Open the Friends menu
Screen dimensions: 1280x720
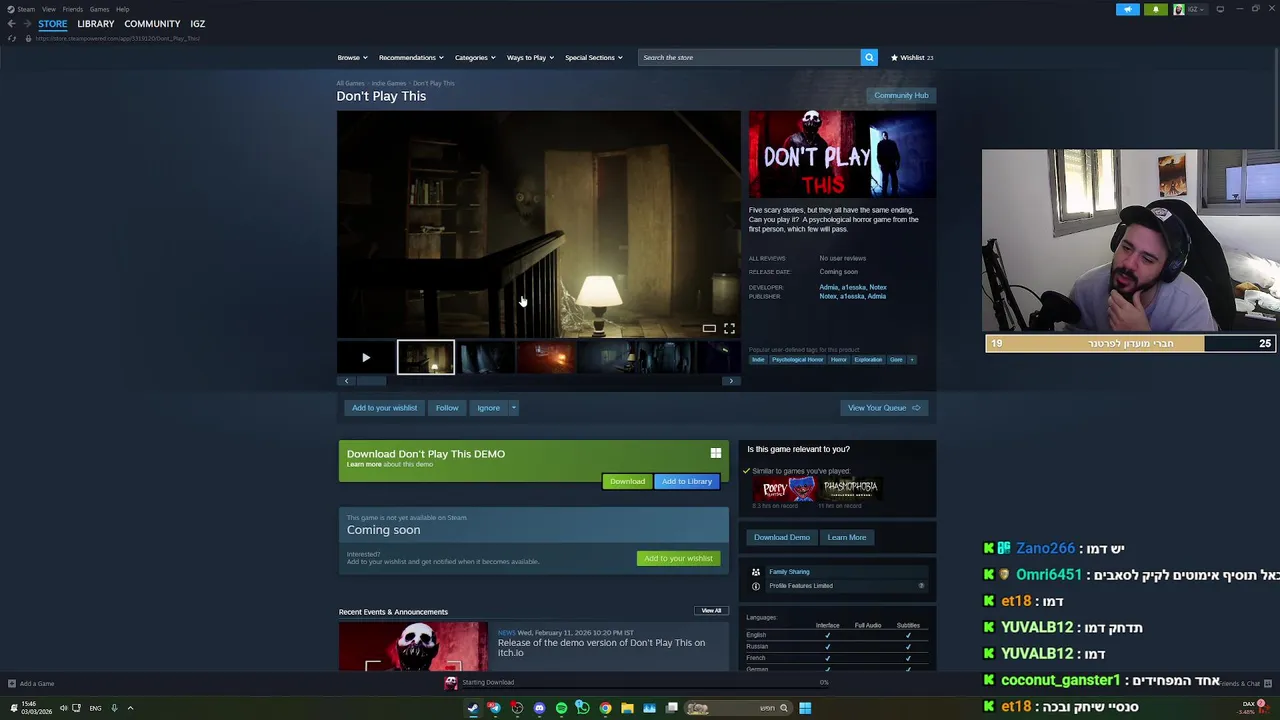73,9
